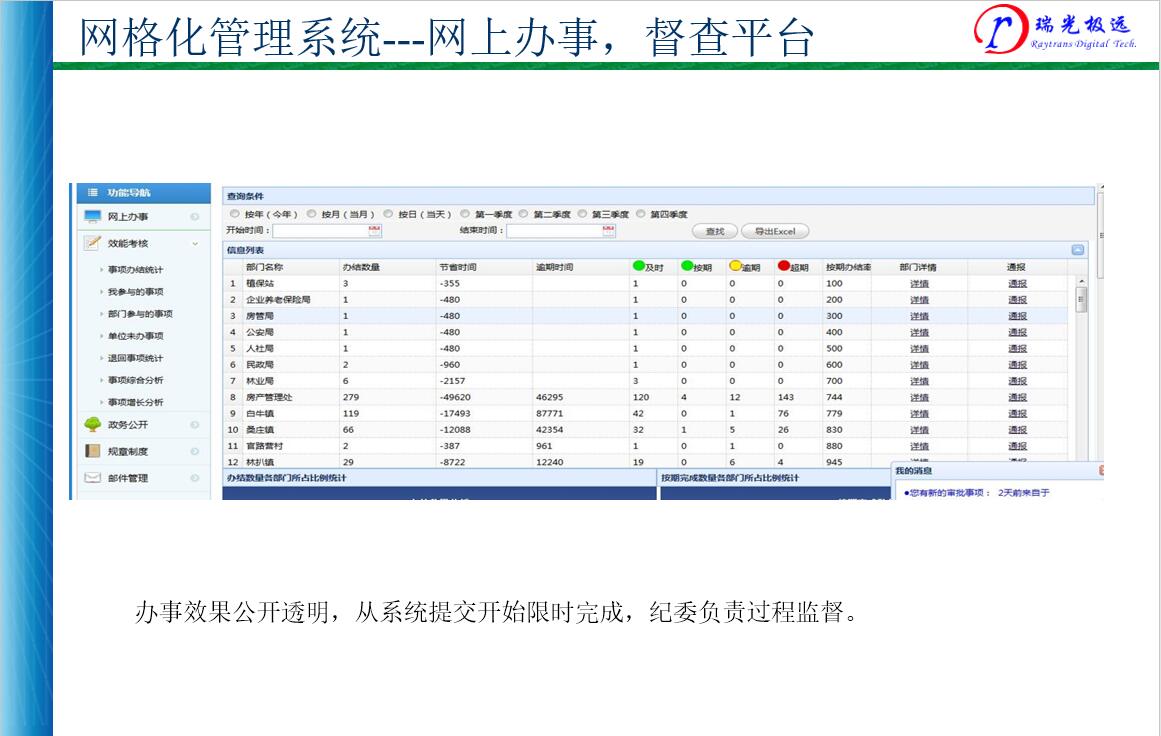The image size is (1161, 736).
Task: Open calendar picker for 结束时间
Action: click(x=608, y=231)
